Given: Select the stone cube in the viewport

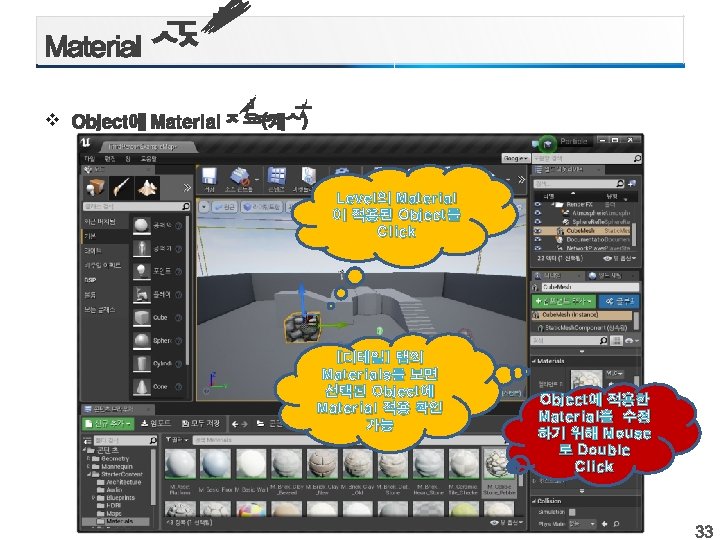Looking at the screenshot, I should click(302, 327).
